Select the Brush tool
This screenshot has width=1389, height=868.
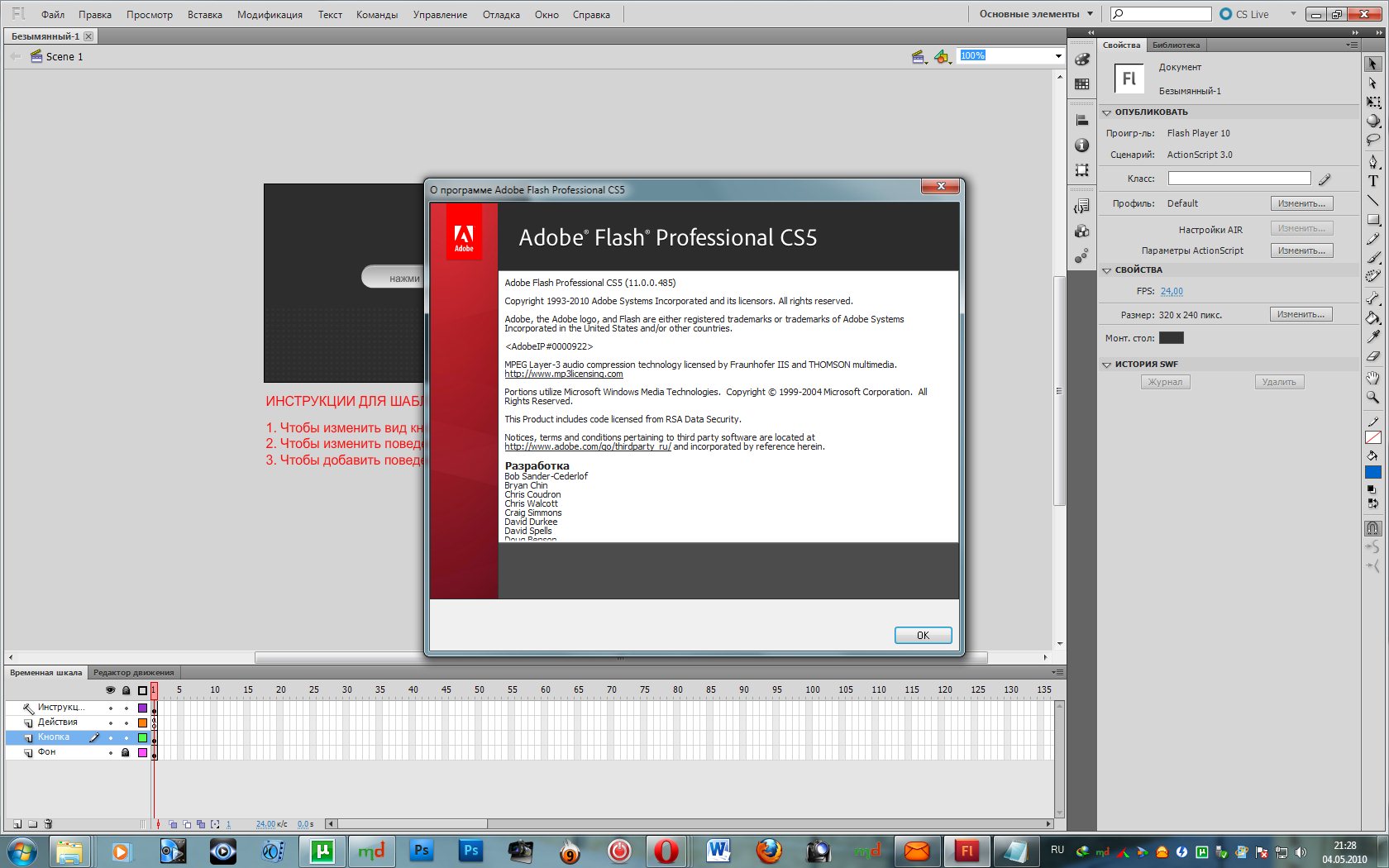coord(1372,257)
